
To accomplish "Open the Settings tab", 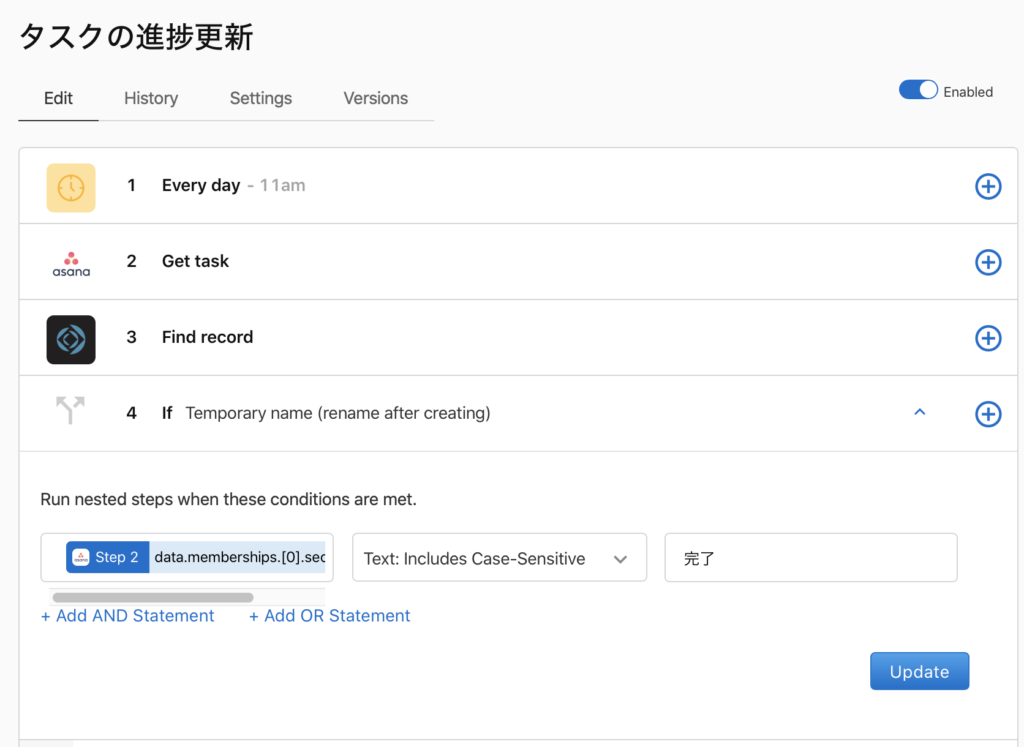I will pyautogui.click(x=261, y=98).
